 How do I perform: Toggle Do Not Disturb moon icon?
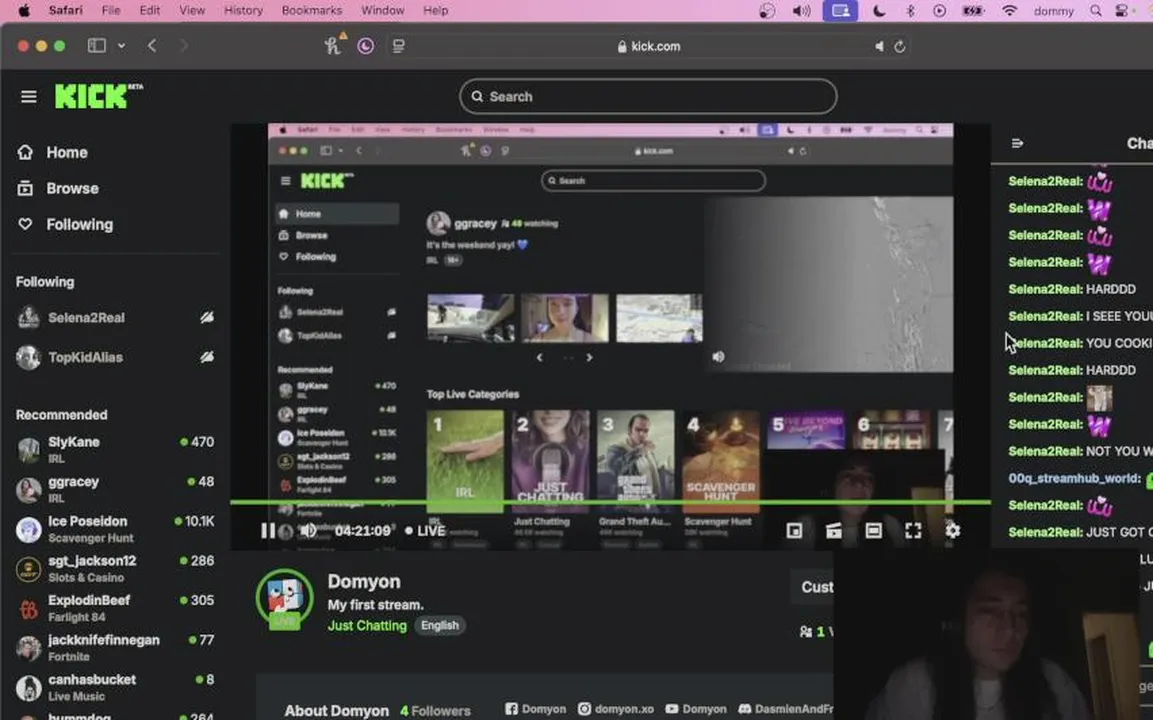879,11
